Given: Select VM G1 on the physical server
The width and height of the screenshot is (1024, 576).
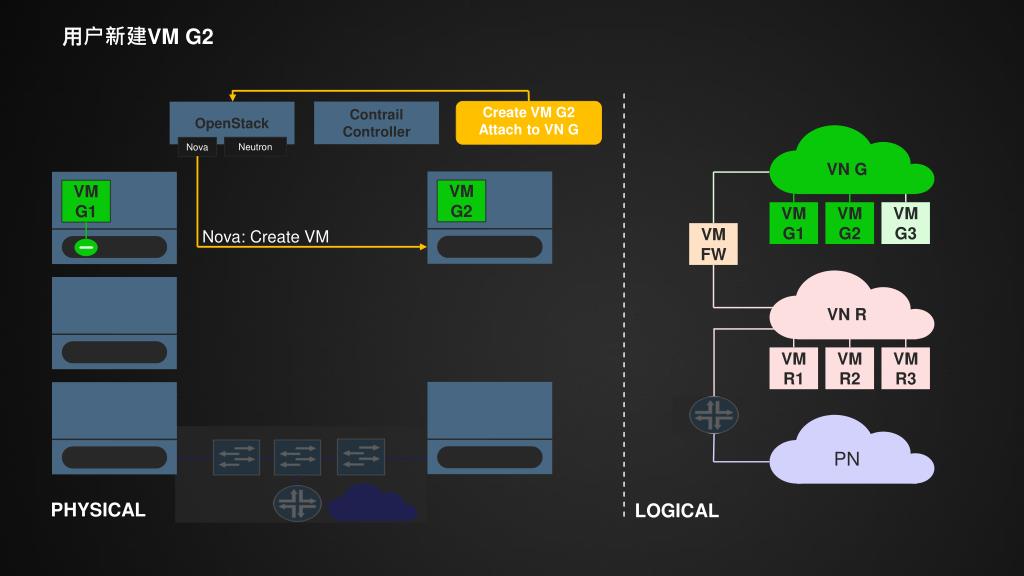Looking at the screenshot, I should click(86, 201).
